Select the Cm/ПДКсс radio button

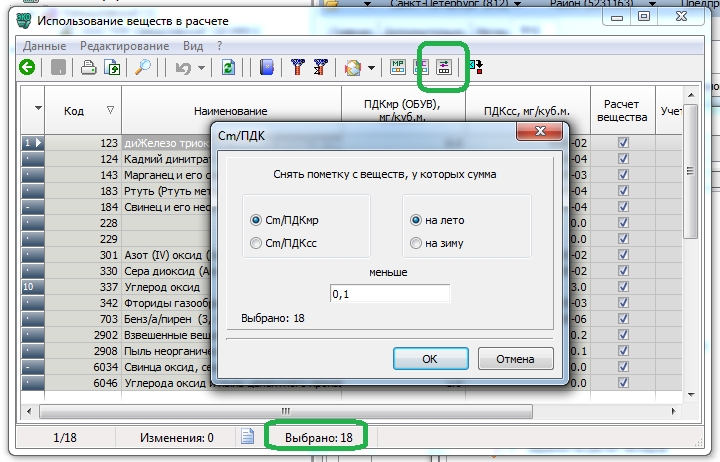257,243
